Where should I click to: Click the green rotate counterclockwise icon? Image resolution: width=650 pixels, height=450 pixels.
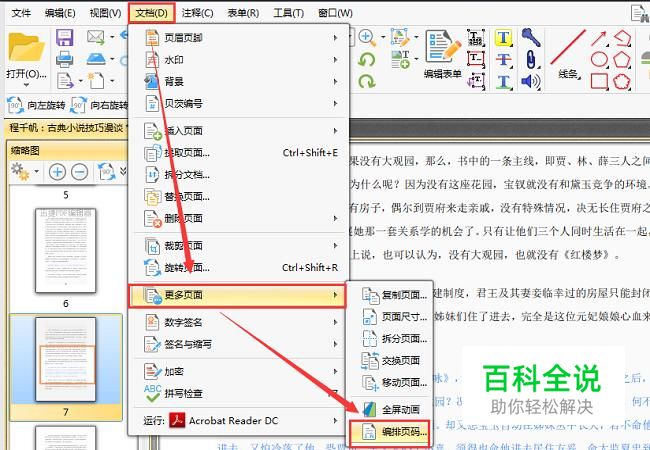[x=367, y=60]
